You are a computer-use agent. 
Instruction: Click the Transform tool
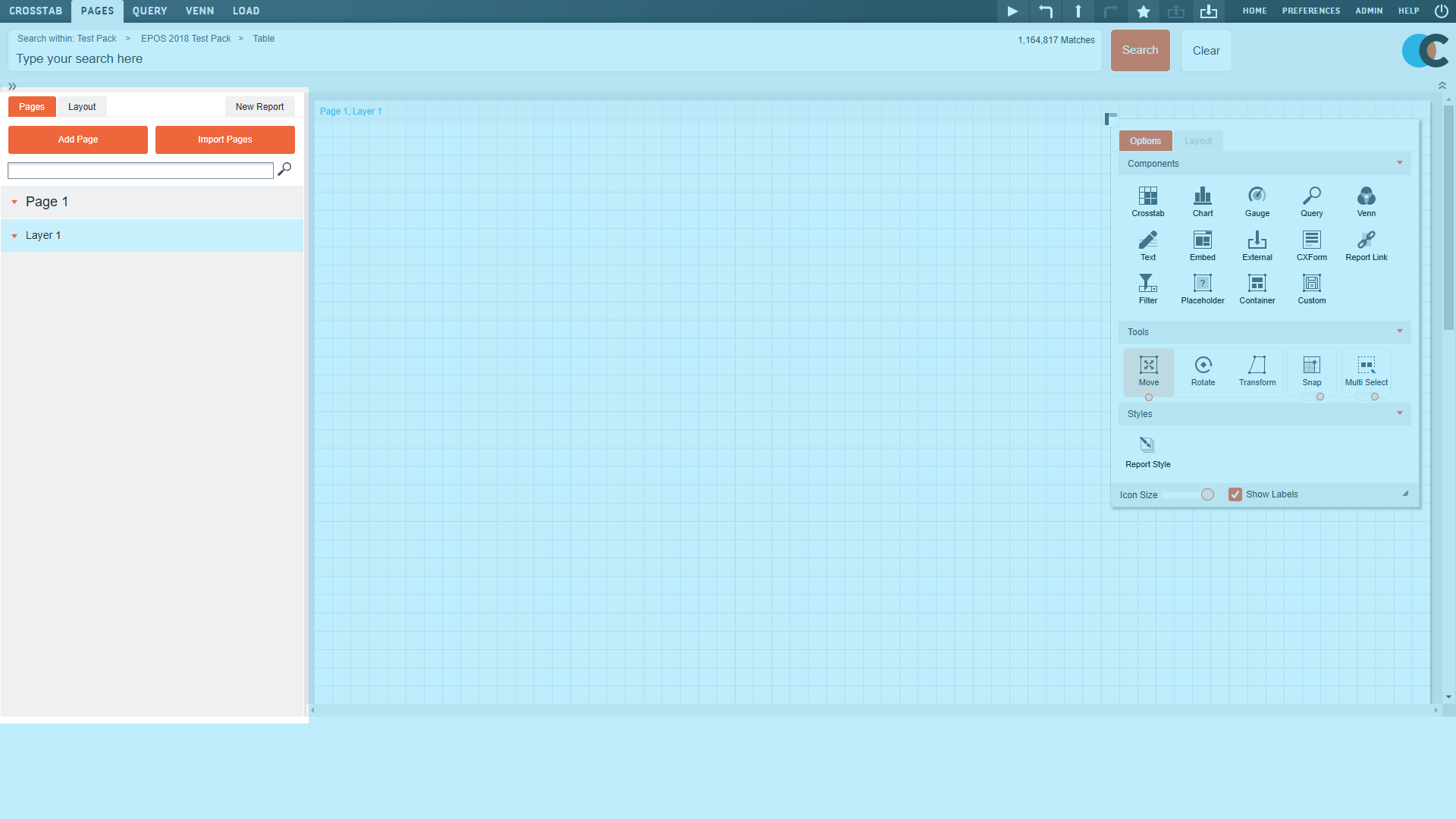[1257, 370]
